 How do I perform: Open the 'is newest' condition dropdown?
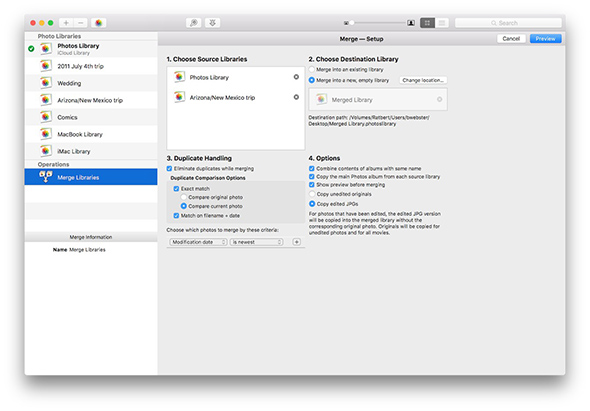[x=257, y=242]
